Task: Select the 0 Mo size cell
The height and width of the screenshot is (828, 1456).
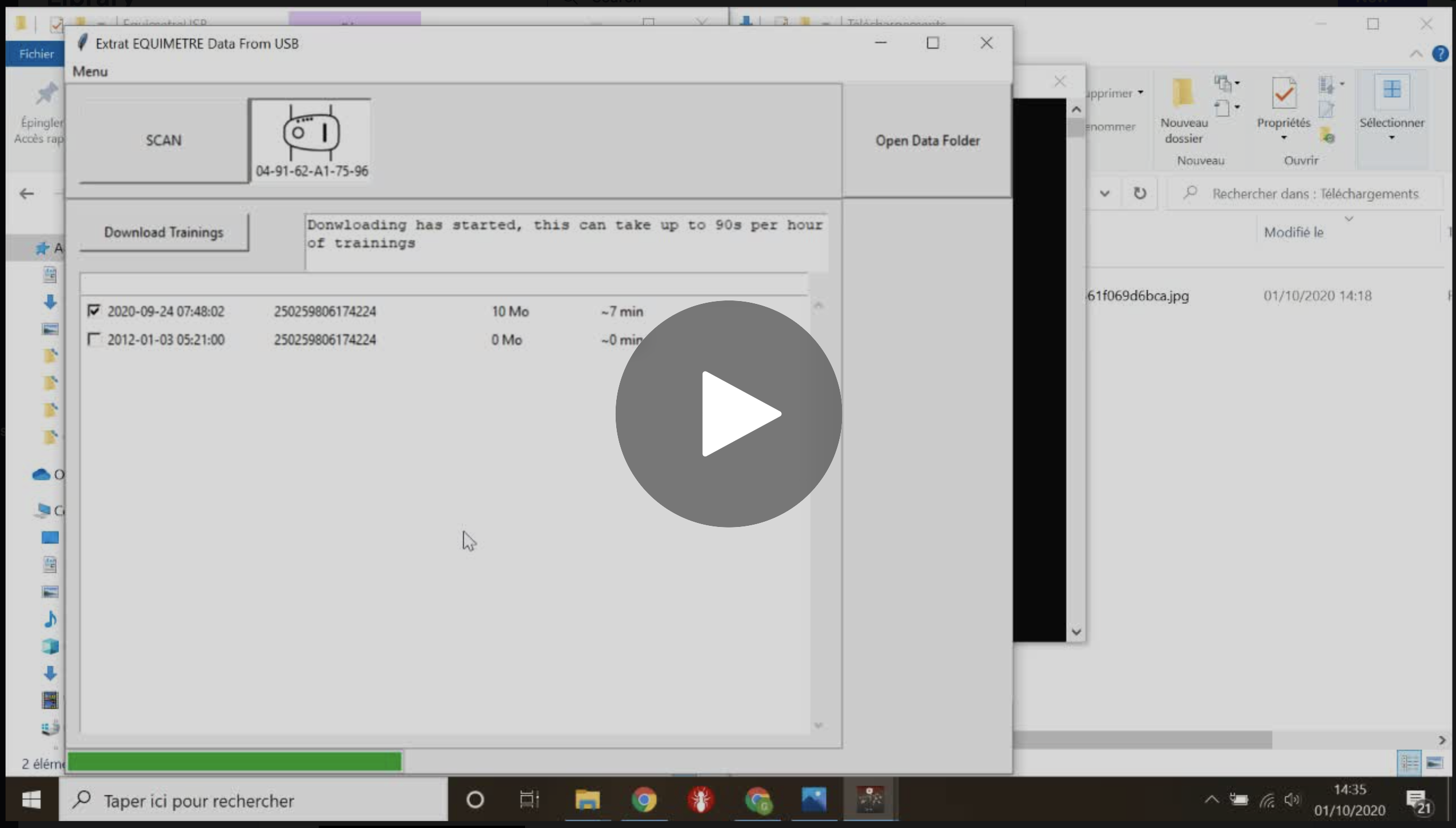Action: (x=506, y=340)
